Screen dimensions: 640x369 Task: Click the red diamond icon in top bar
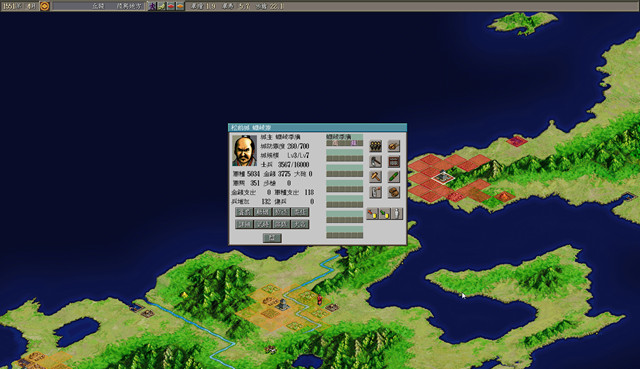tap(171, 6)
